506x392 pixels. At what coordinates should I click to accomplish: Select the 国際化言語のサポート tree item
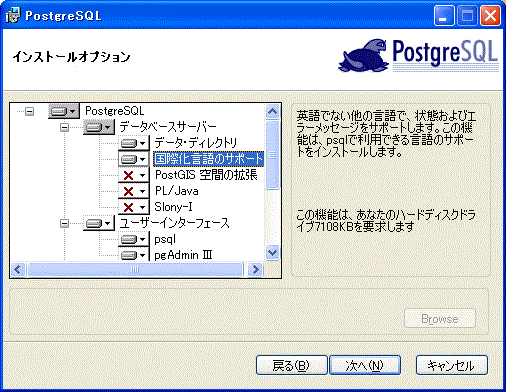point(209,159)
